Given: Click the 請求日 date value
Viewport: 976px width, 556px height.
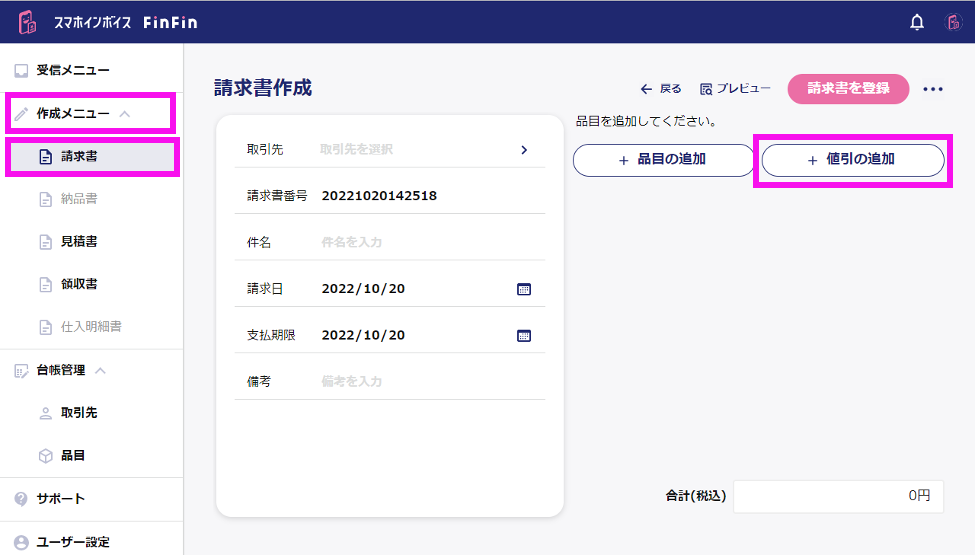Looking at the screenshot, I should (x=364, y=289).
